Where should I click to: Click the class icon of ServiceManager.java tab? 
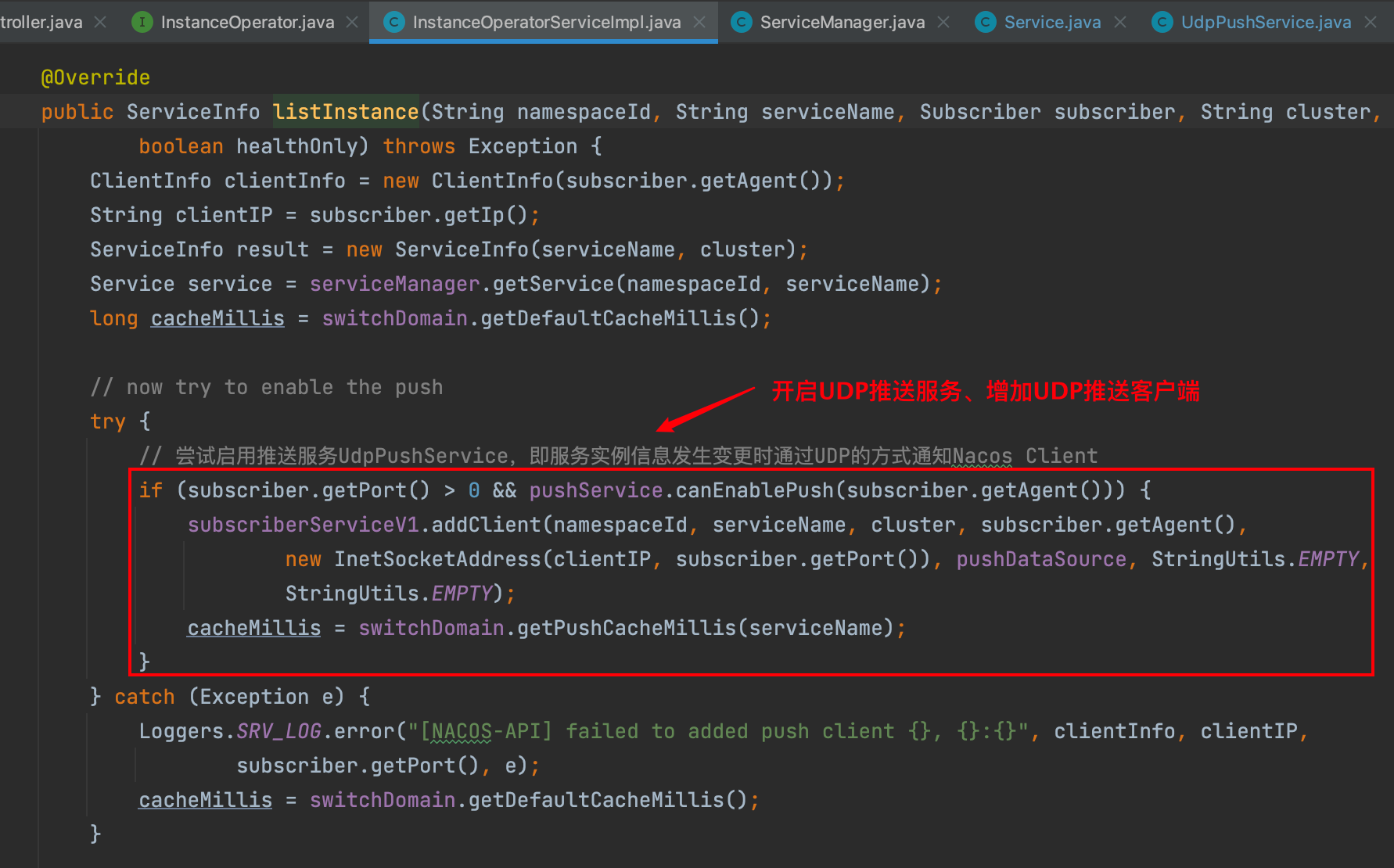[x=741, y=22]
